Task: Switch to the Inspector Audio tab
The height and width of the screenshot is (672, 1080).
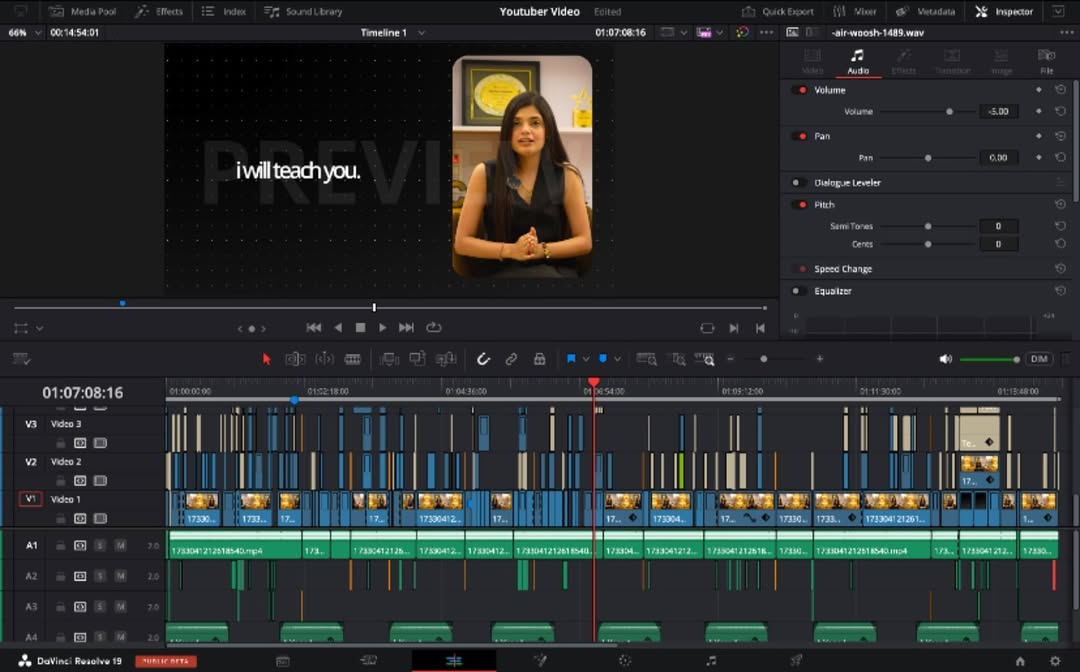Action: pyautogui.click(x=857, y=60)
